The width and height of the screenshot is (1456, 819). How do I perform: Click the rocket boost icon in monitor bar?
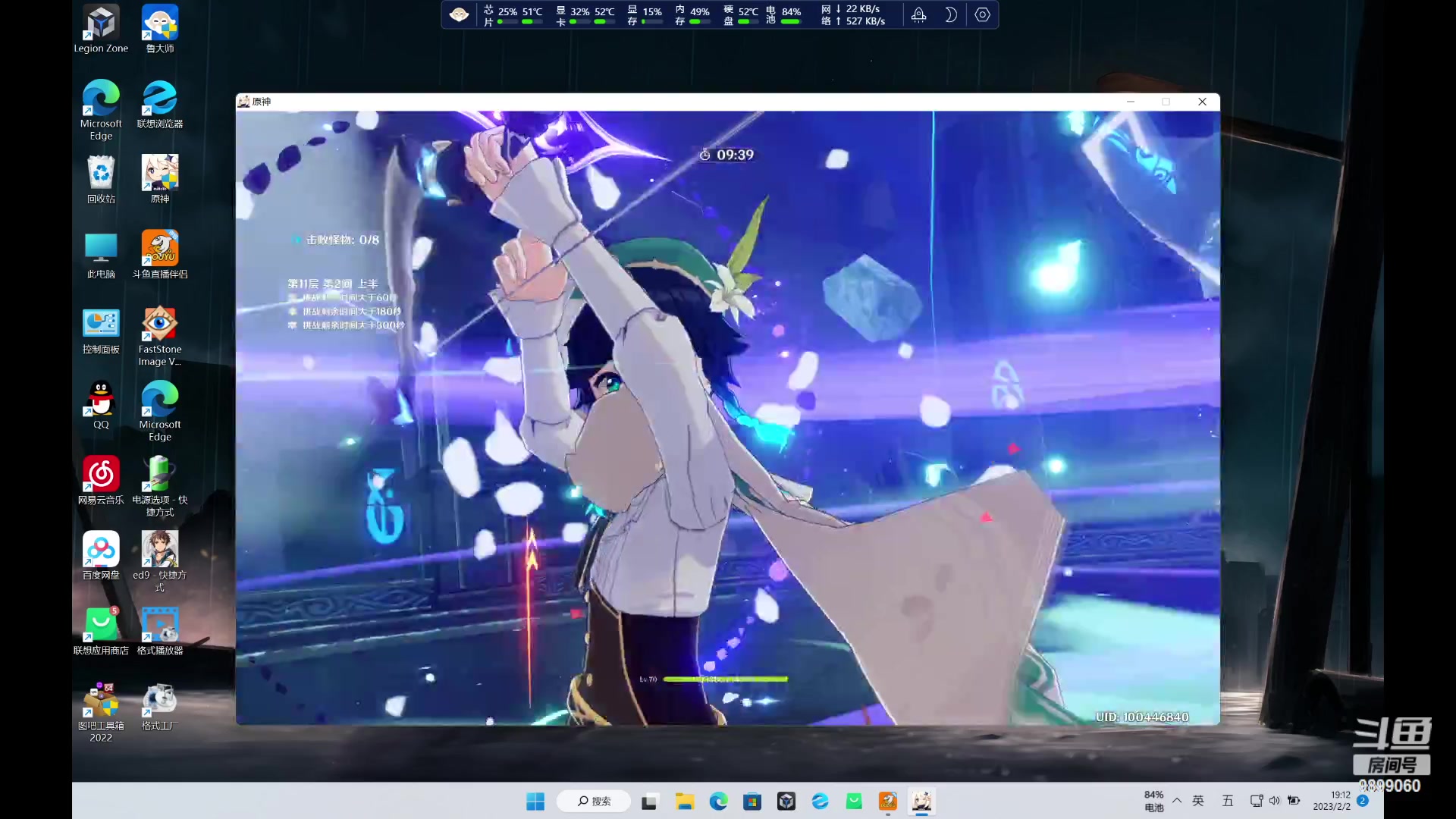coord(918,14)
